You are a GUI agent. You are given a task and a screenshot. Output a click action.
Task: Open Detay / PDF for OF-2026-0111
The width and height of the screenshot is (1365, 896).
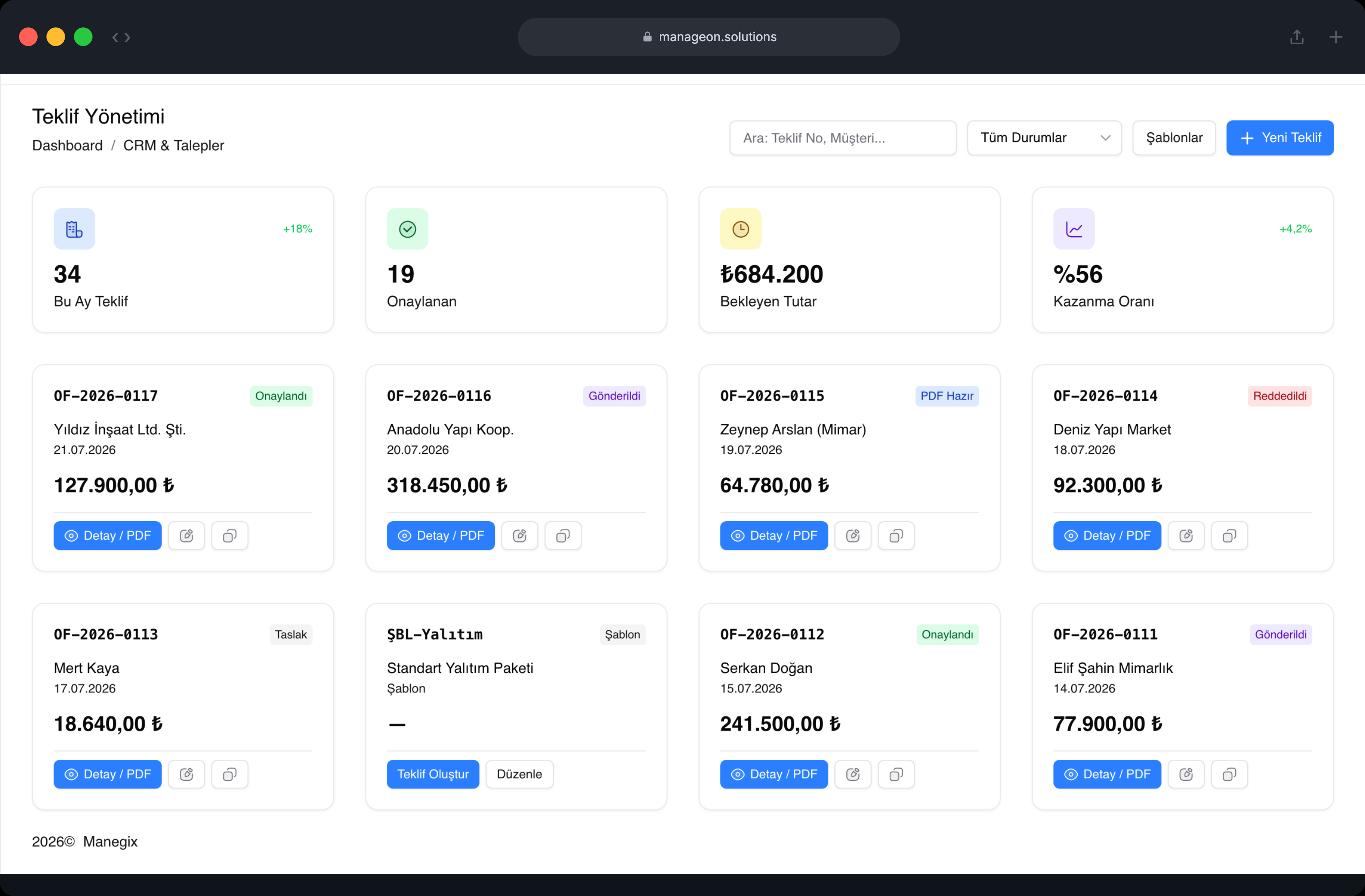pyautogui.click(x=1107, y=774)
